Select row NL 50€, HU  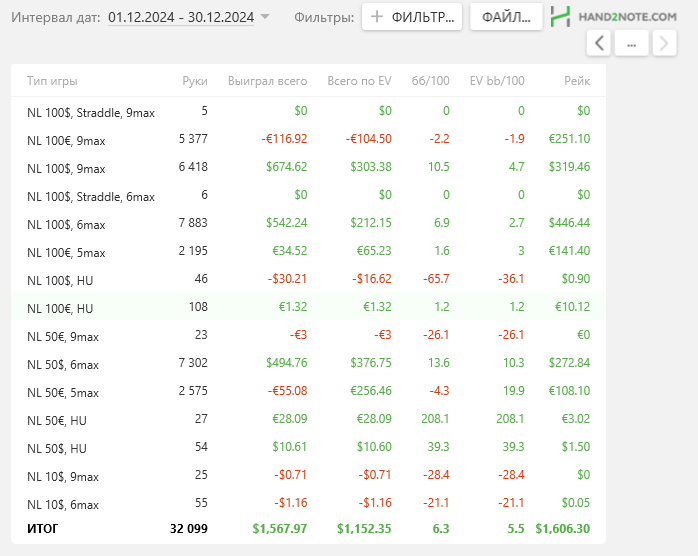308,419
